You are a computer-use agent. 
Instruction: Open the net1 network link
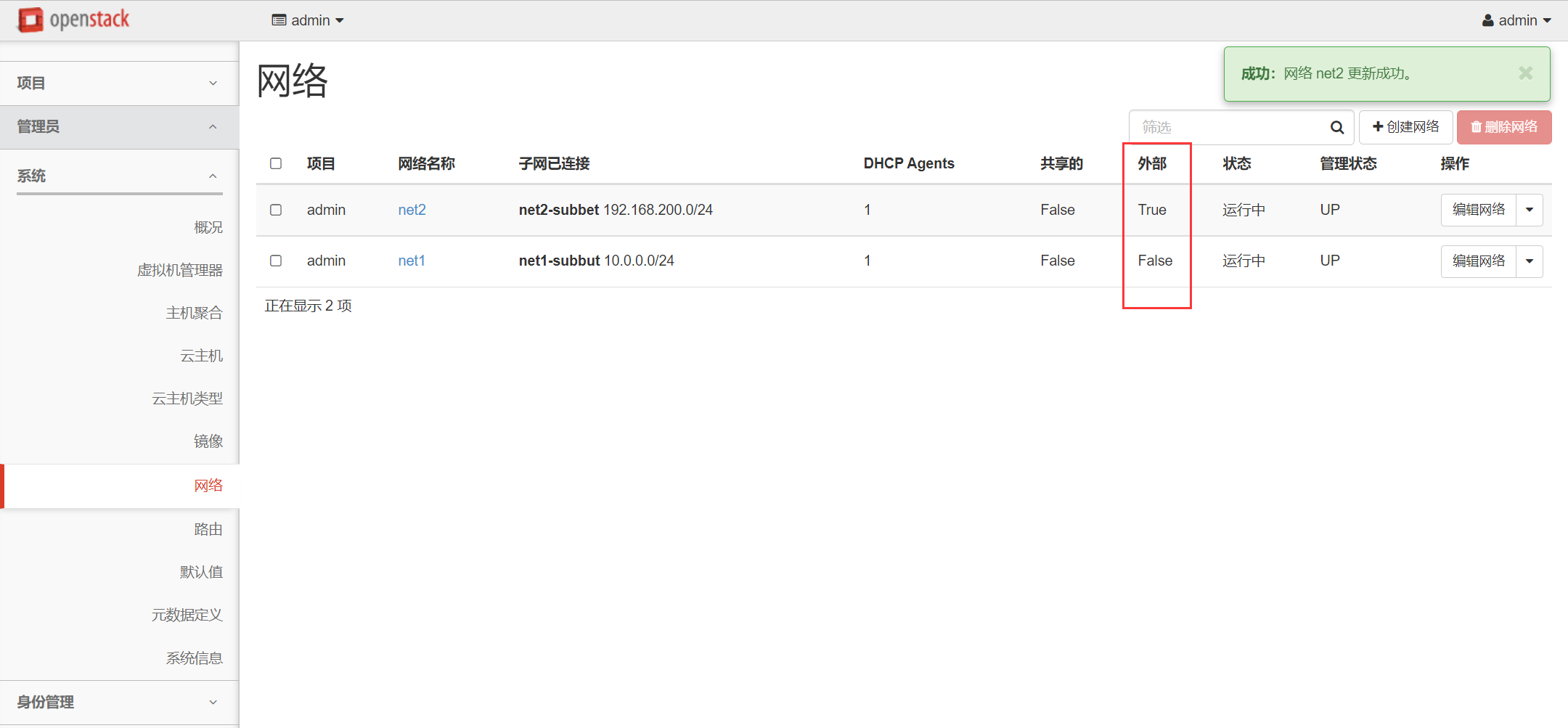click(412, 261)
